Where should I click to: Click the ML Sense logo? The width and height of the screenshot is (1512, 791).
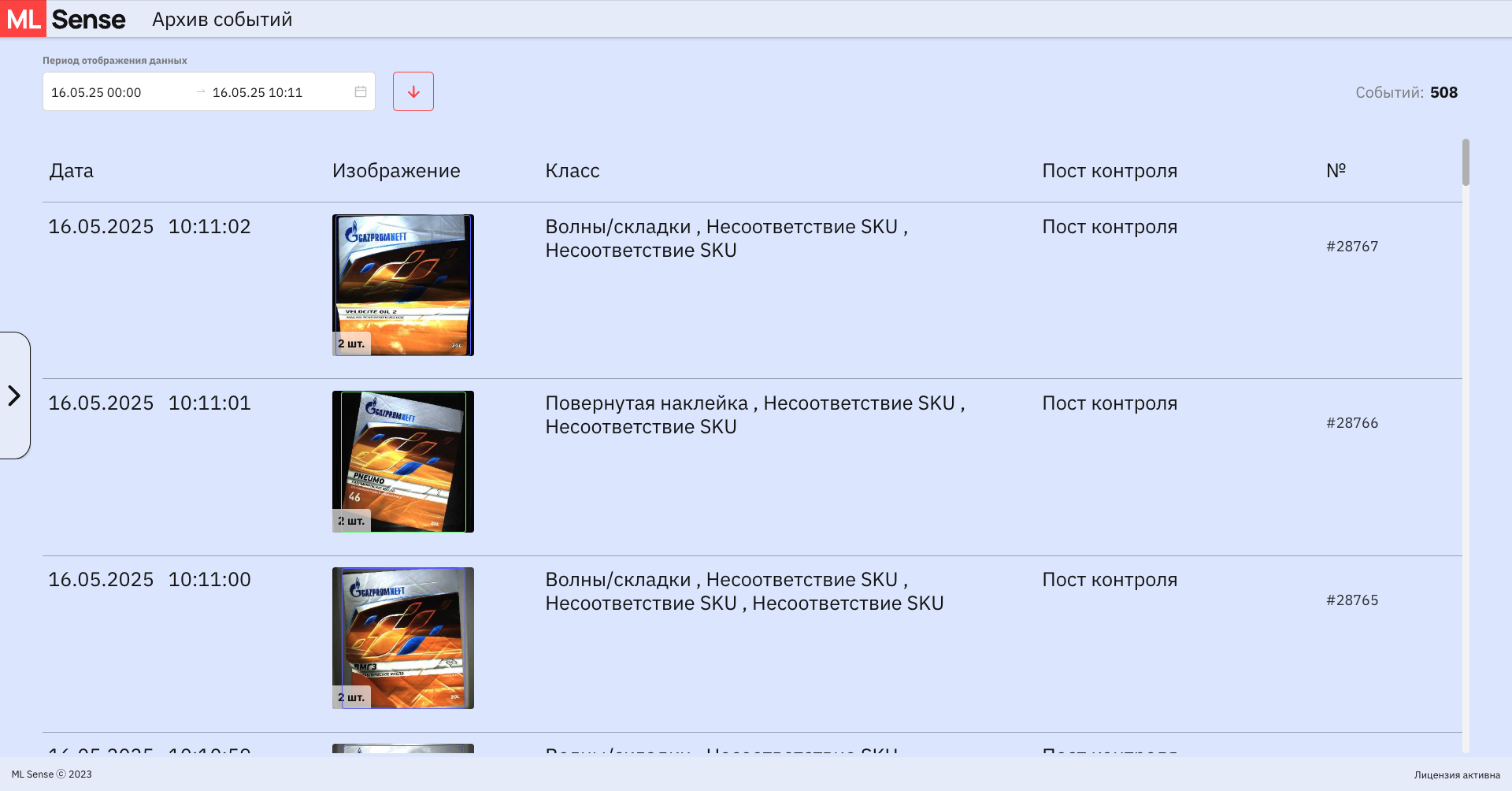pos(63,19)
